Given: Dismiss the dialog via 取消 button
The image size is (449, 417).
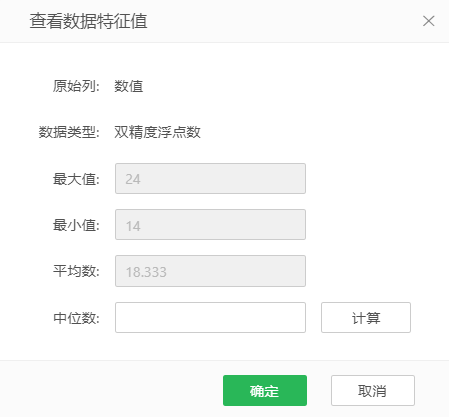Looking at the screenshot, I should click(373, 390).
